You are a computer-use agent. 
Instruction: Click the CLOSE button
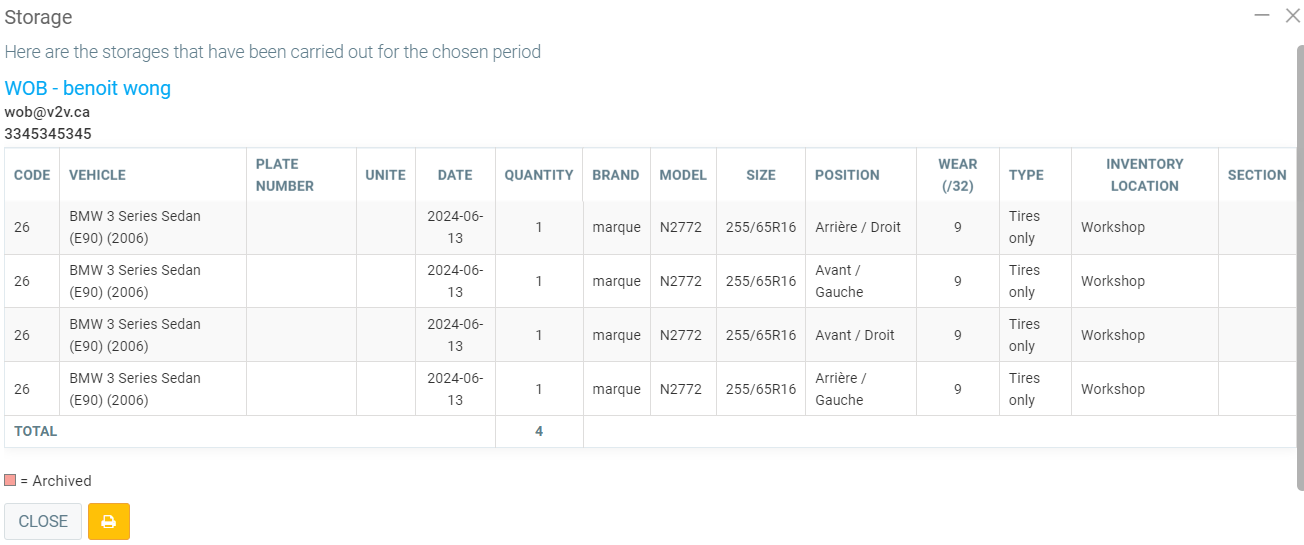[43, 522]
